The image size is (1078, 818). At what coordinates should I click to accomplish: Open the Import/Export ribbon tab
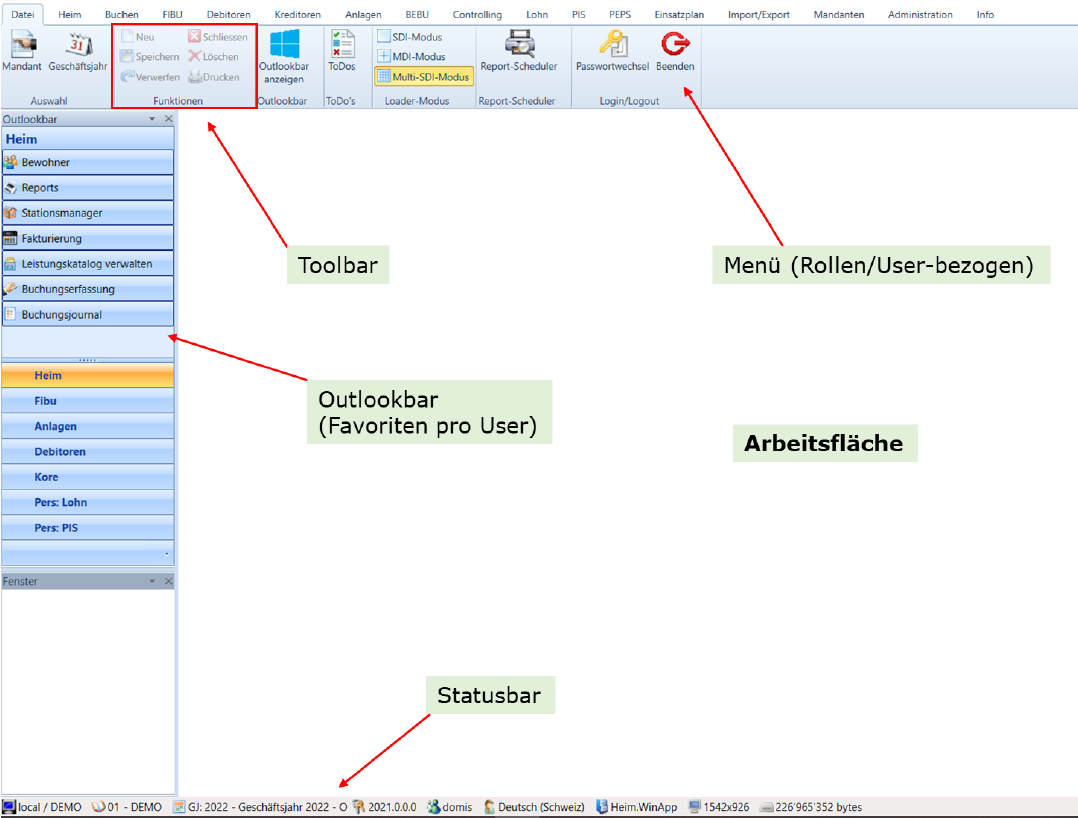tap(759, 15)
